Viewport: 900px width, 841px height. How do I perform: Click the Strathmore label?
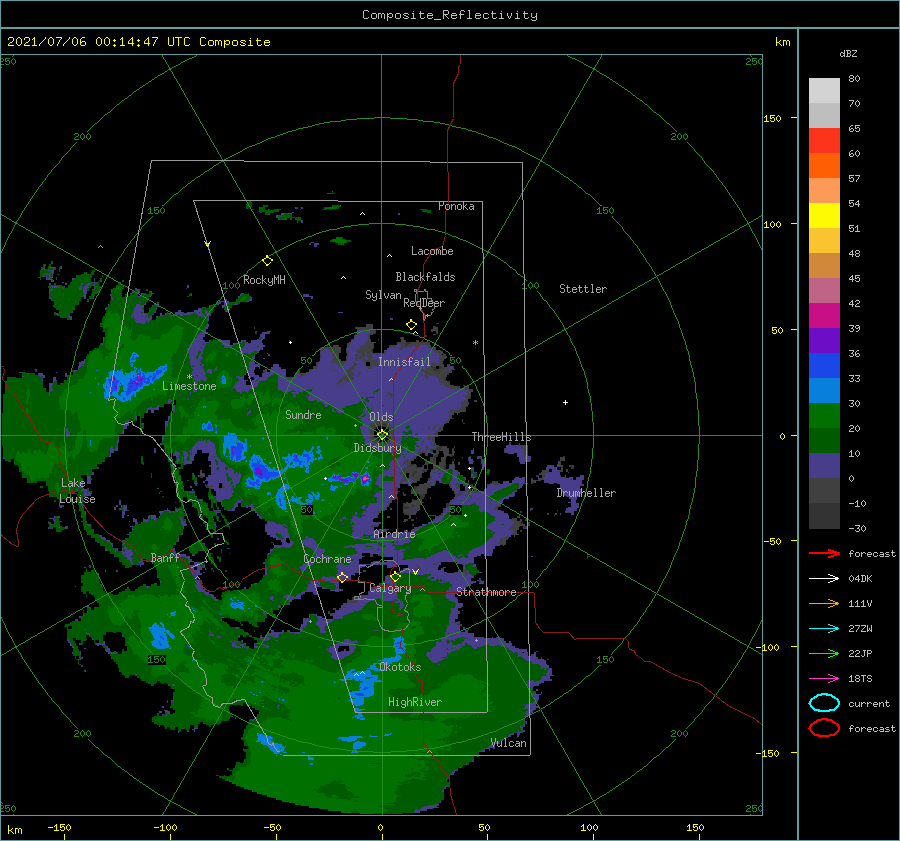coord(486,592)
